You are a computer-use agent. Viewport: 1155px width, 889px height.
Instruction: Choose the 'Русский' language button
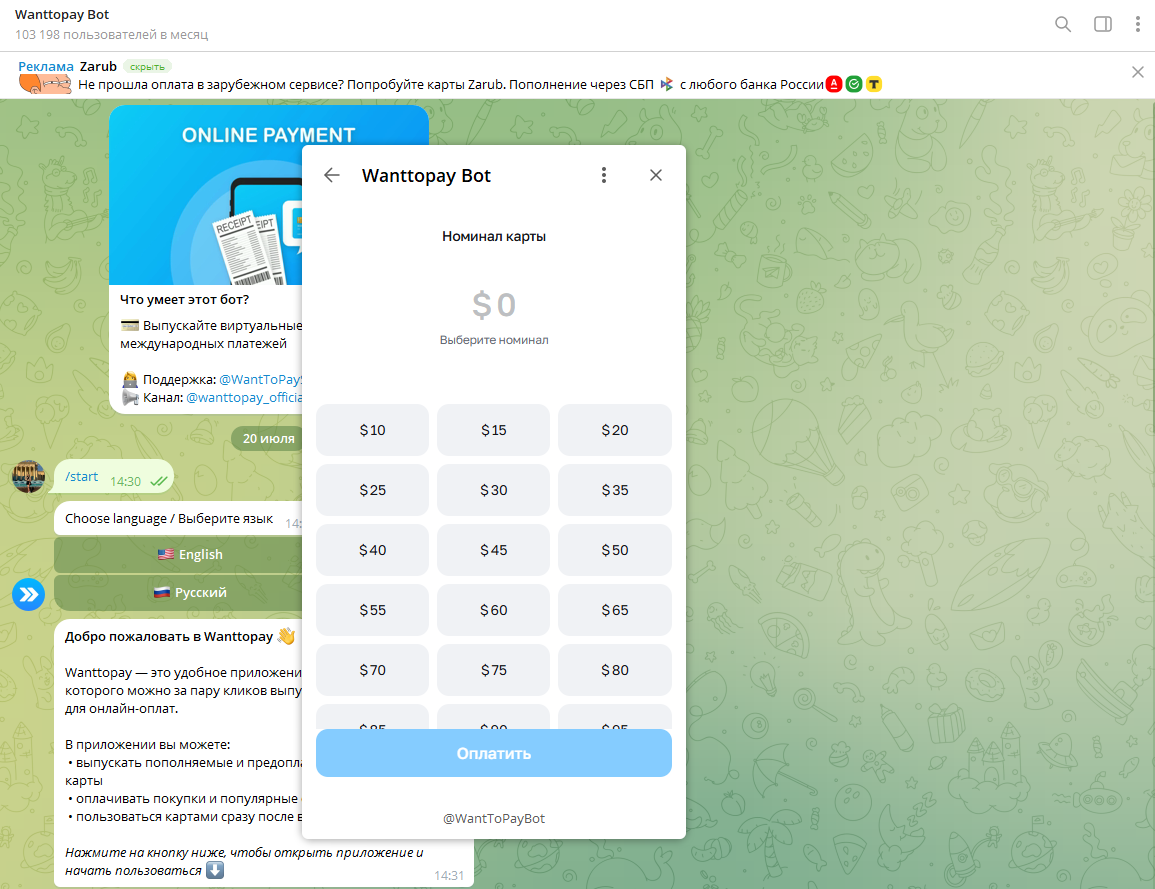[178, 593]
